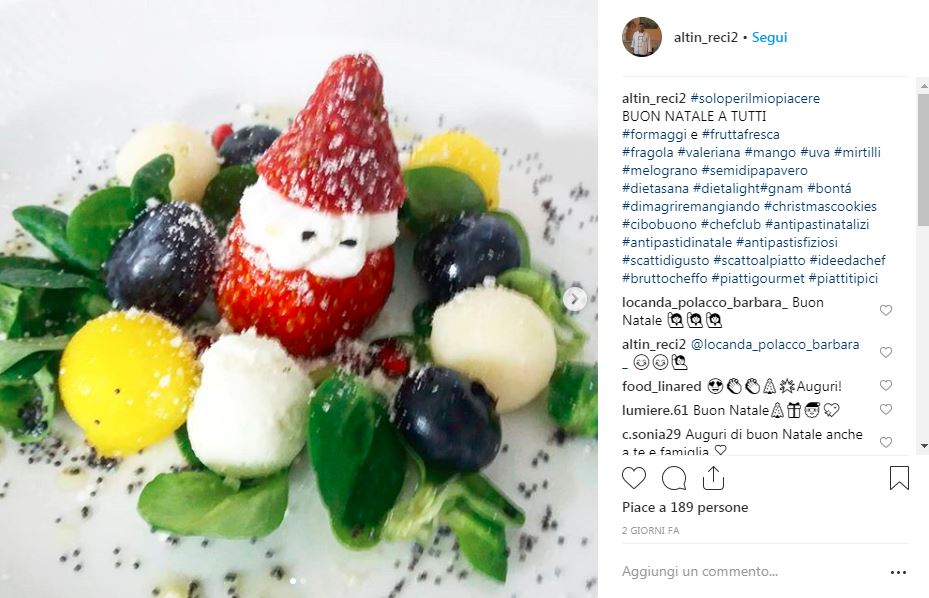Go to next photo in carousel
The image size is (929, 598).
coord(574,299)
